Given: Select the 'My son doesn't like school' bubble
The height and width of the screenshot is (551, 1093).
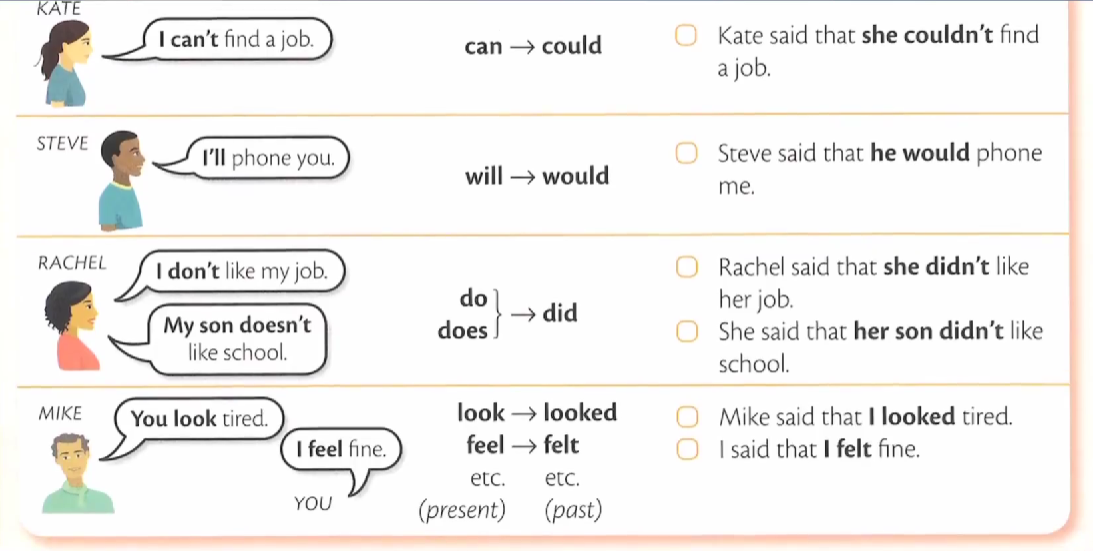Looking at the screenshot, I should coord(238,338).
